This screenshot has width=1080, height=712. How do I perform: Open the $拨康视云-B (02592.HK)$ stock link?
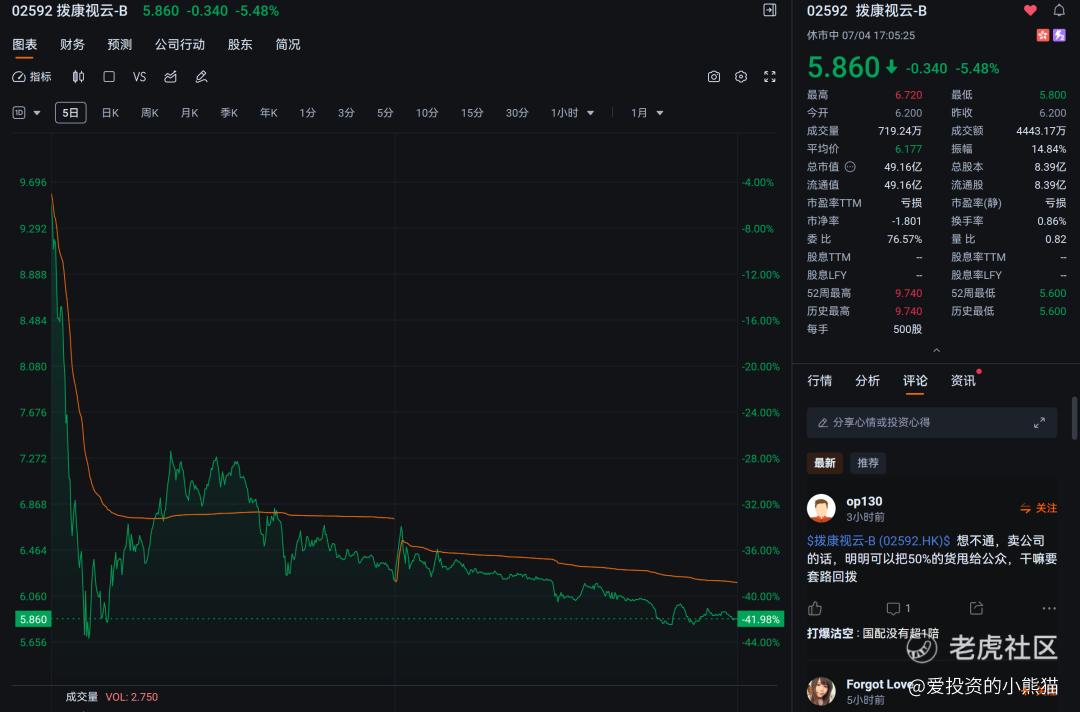(878, 541)
